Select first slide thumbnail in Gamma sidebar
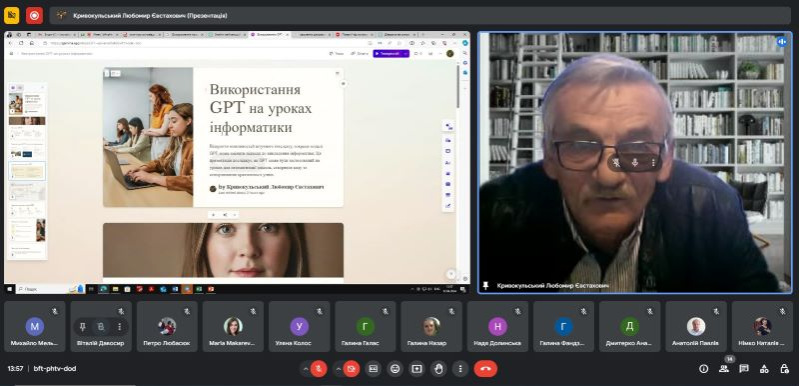This screenshot has width=799, height=386. [x=27, y=103]
